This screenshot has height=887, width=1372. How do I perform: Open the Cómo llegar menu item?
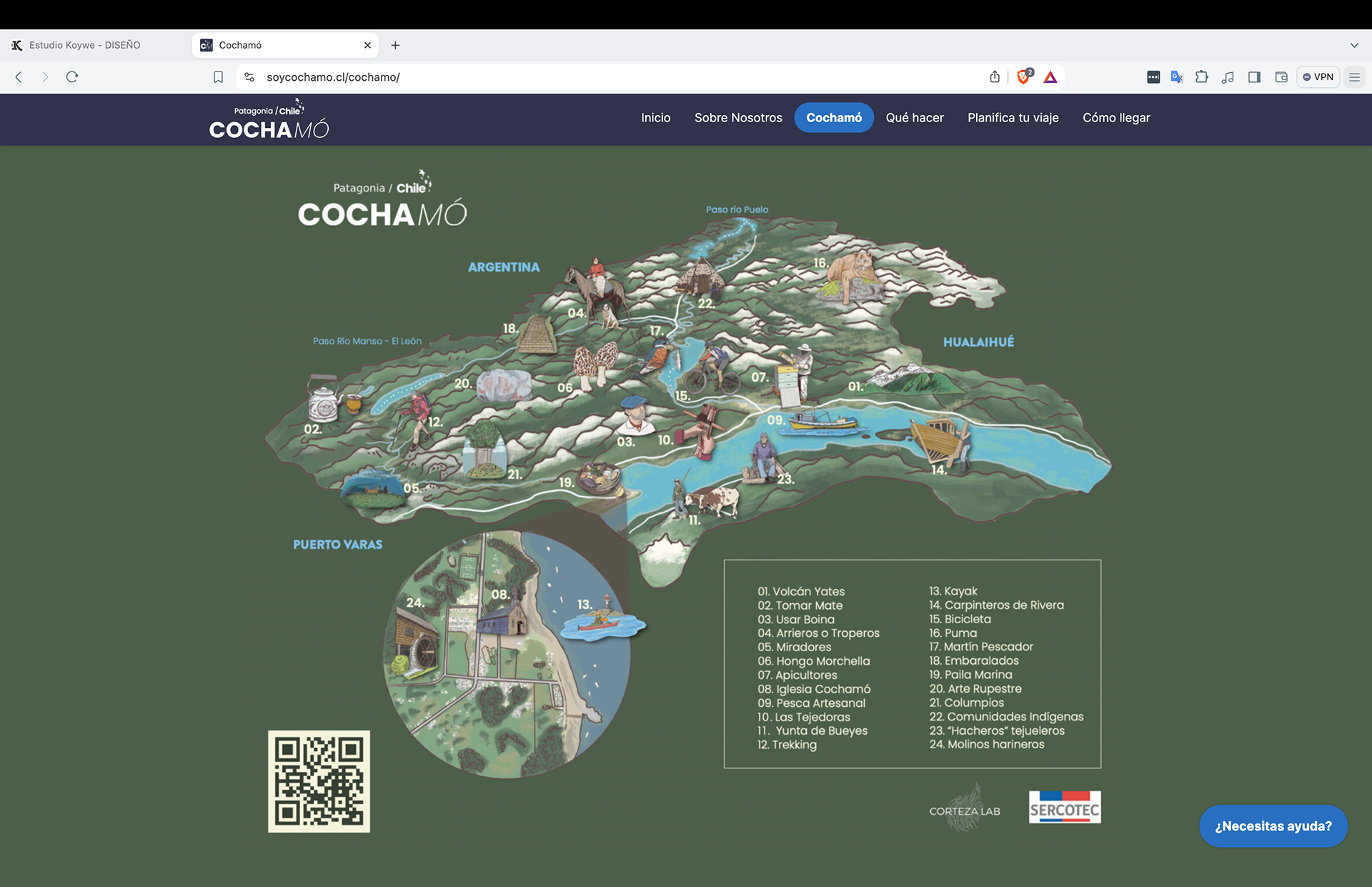1116,118
